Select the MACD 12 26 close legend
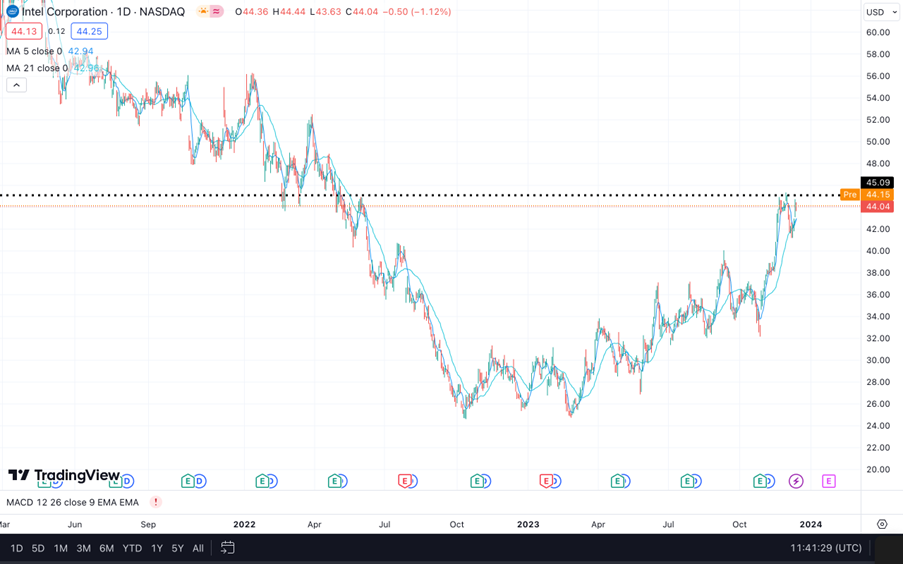903x564 pixels. click(x=73, y=502)
